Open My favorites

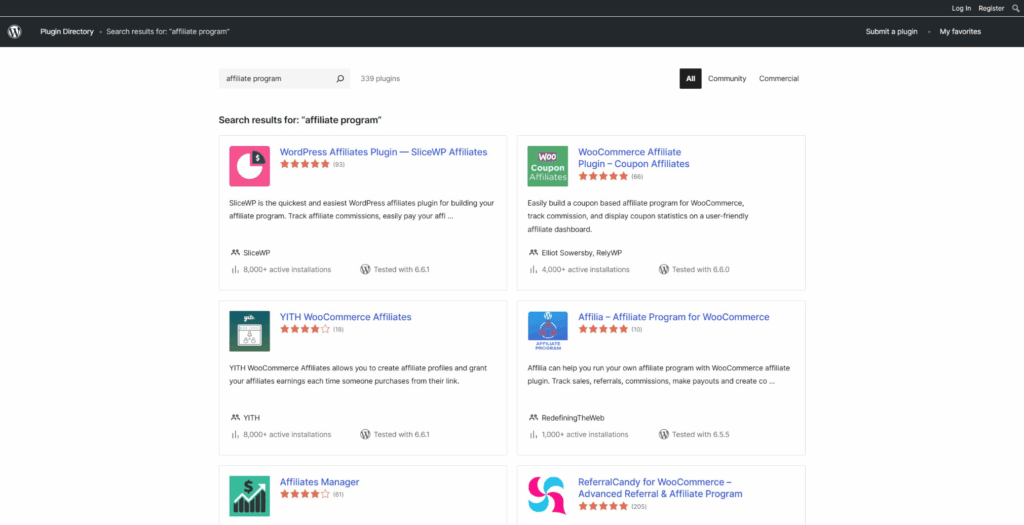(x=960, y=31)
